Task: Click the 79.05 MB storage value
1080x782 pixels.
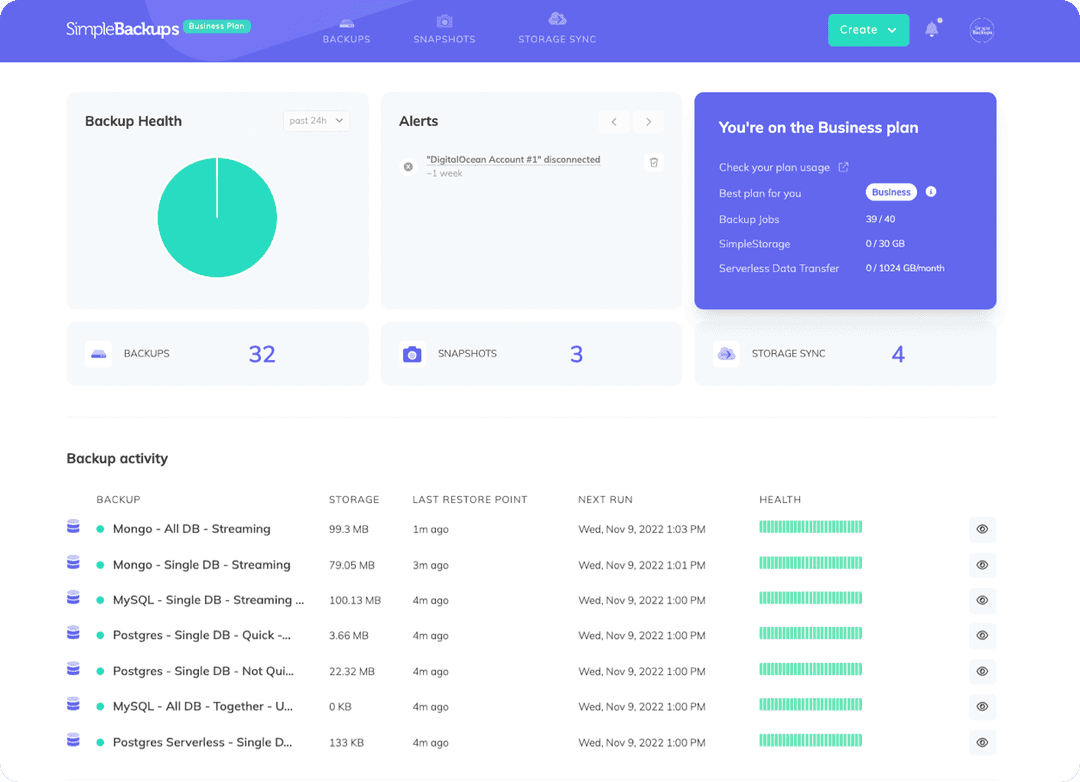Action: click(352, 565)
